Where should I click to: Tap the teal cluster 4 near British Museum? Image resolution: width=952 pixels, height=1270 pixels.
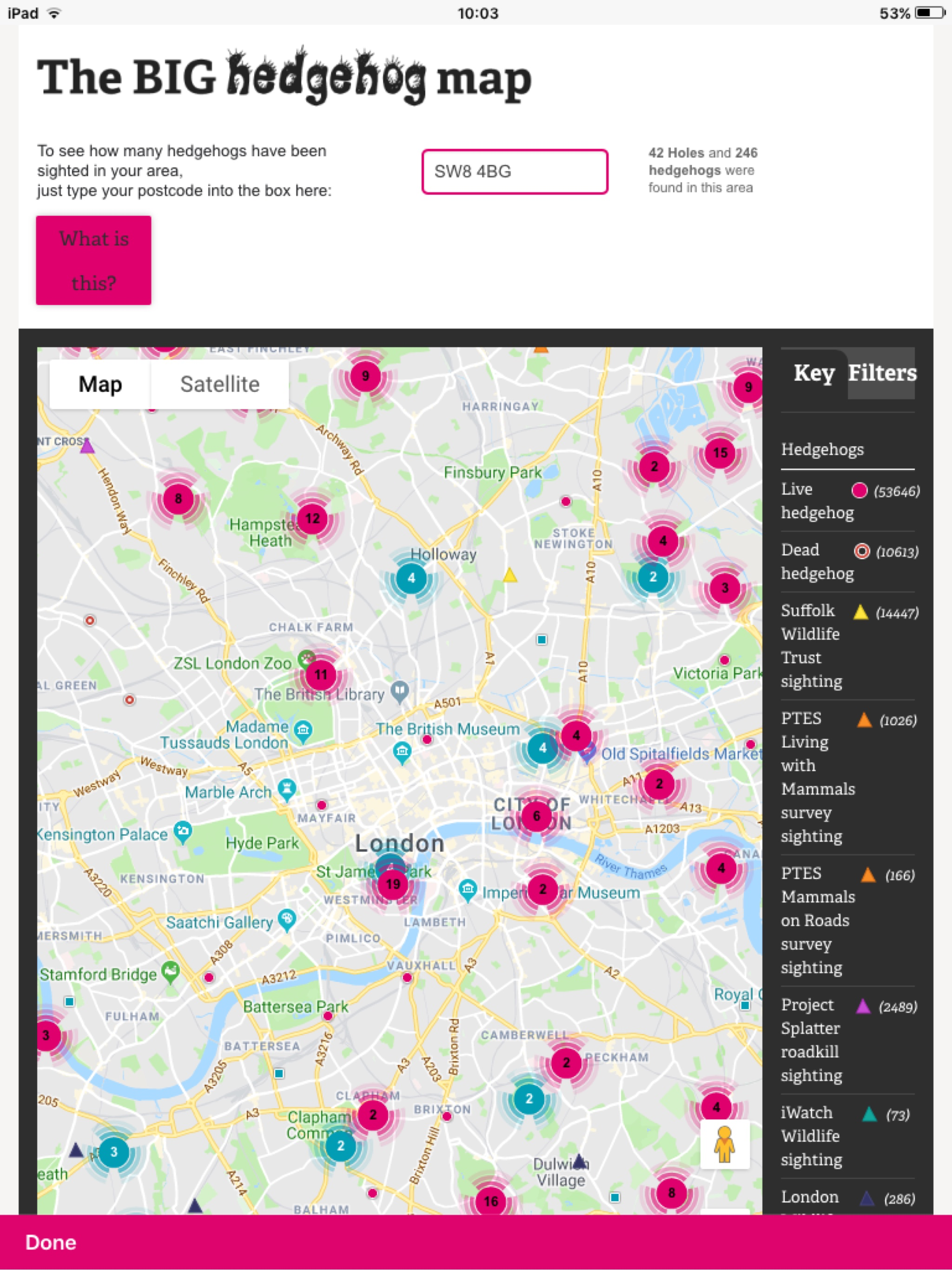542,747
